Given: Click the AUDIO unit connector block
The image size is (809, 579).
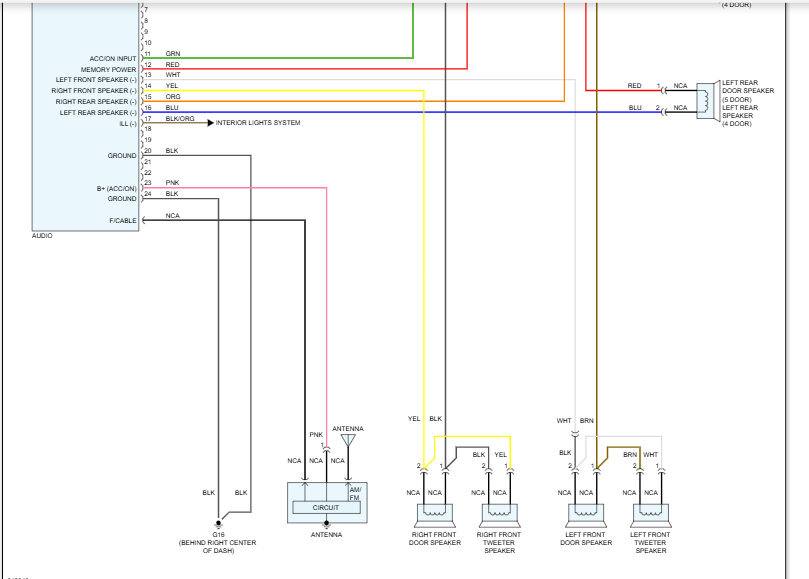Looking at the screenshot, I should tap(86, 117).
